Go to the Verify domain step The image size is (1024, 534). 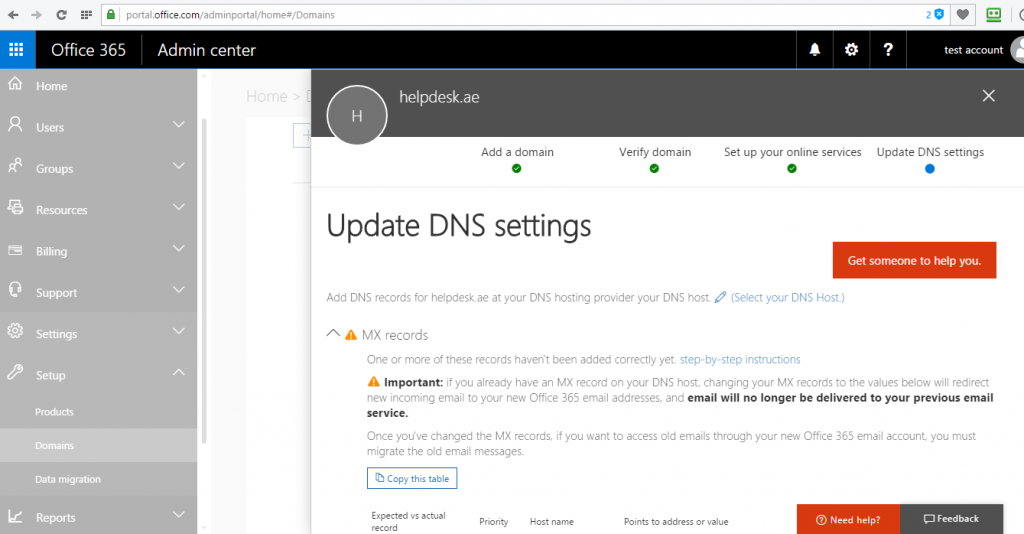pyautogui.click(x=655, y=159)
